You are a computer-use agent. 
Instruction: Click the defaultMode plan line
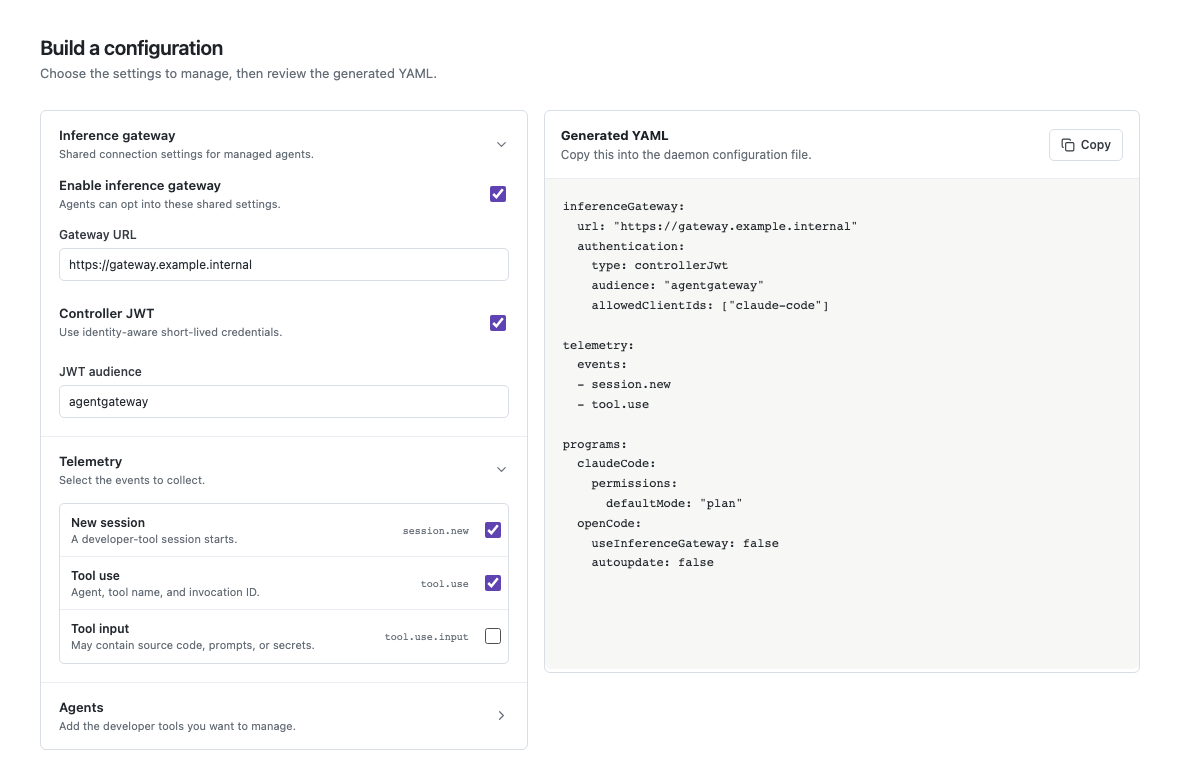(x=674, y=503)
